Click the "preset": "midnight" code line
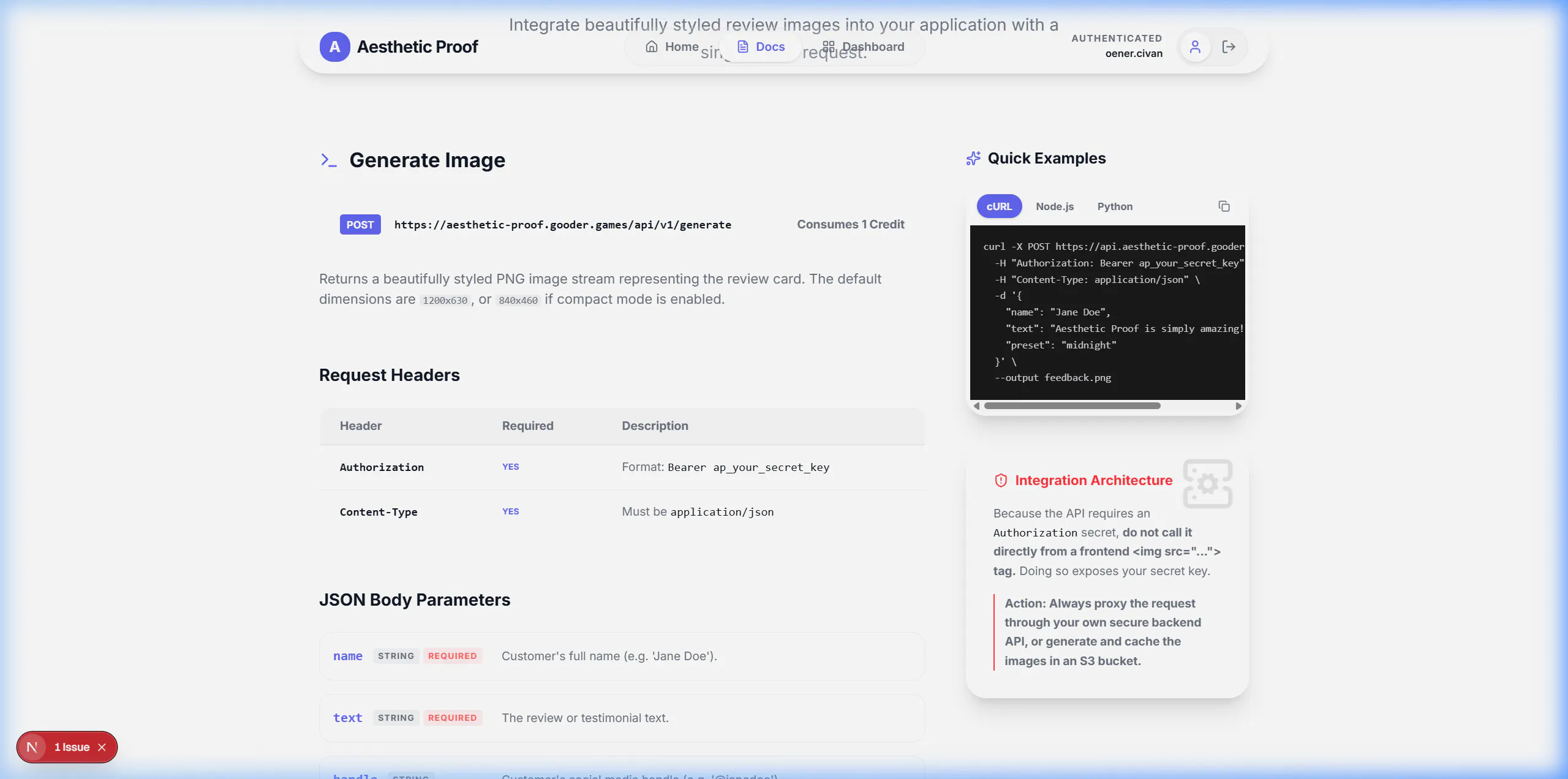Screen dimensions: 1568x779 pyautogui.click(x=1060, y=345)
